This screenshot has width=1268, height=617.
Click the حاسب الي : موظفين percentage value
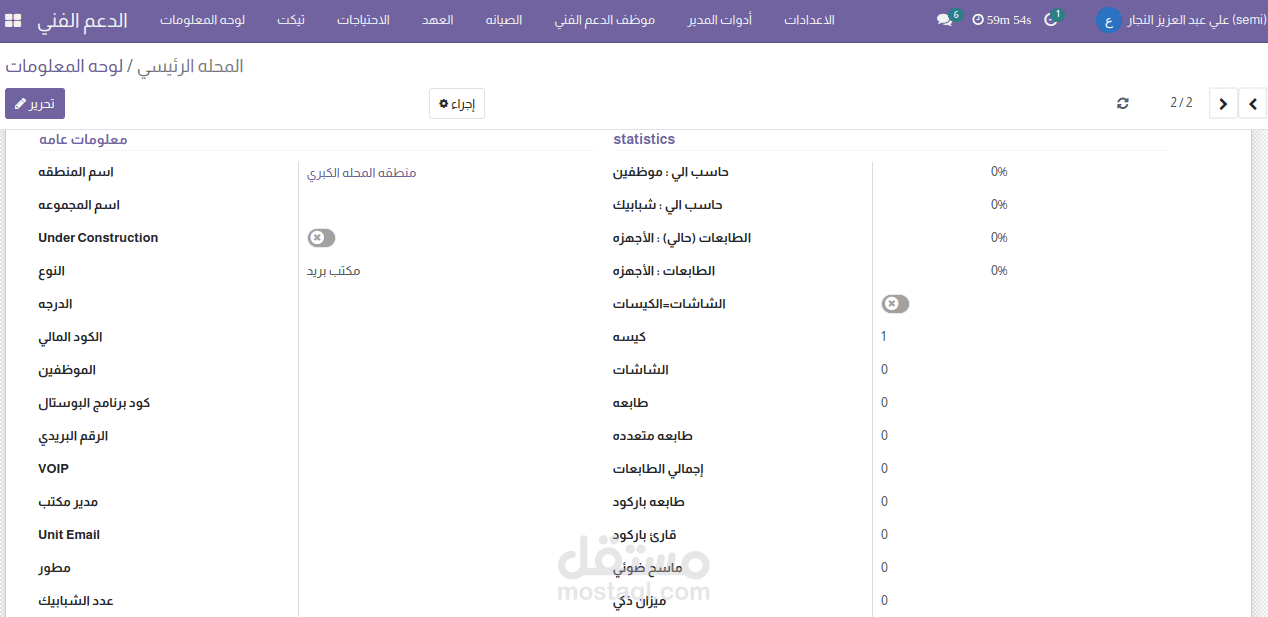click(x=999, y=172)
